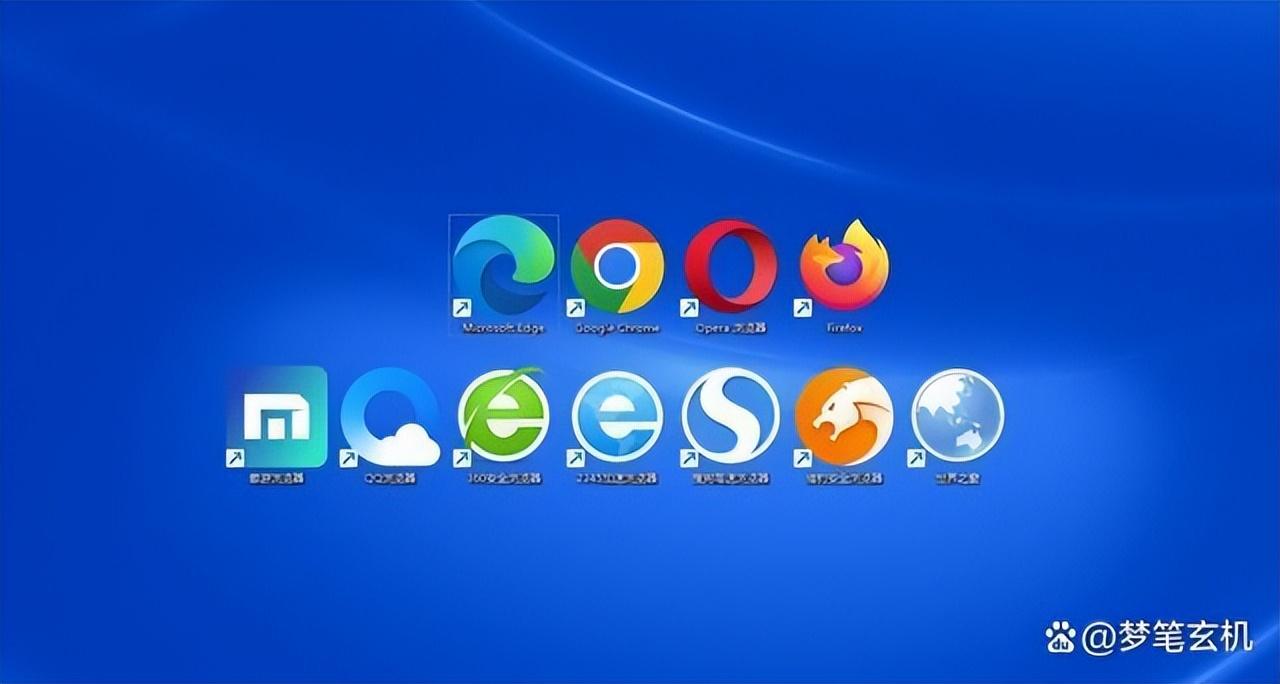Click the QQ浏览器 text label
This screenshot has width=1280, height=684.
point(390,478)
